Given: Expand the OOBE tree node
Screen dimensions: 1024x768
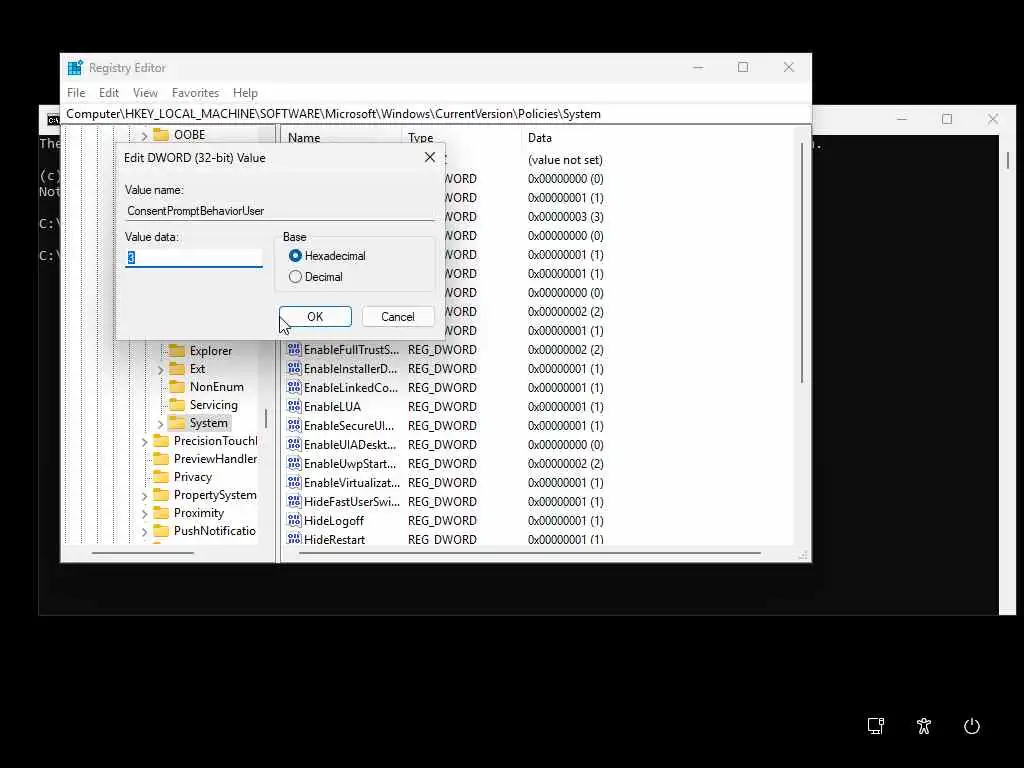Looking at the screenshot, I should tap(144, 136).
